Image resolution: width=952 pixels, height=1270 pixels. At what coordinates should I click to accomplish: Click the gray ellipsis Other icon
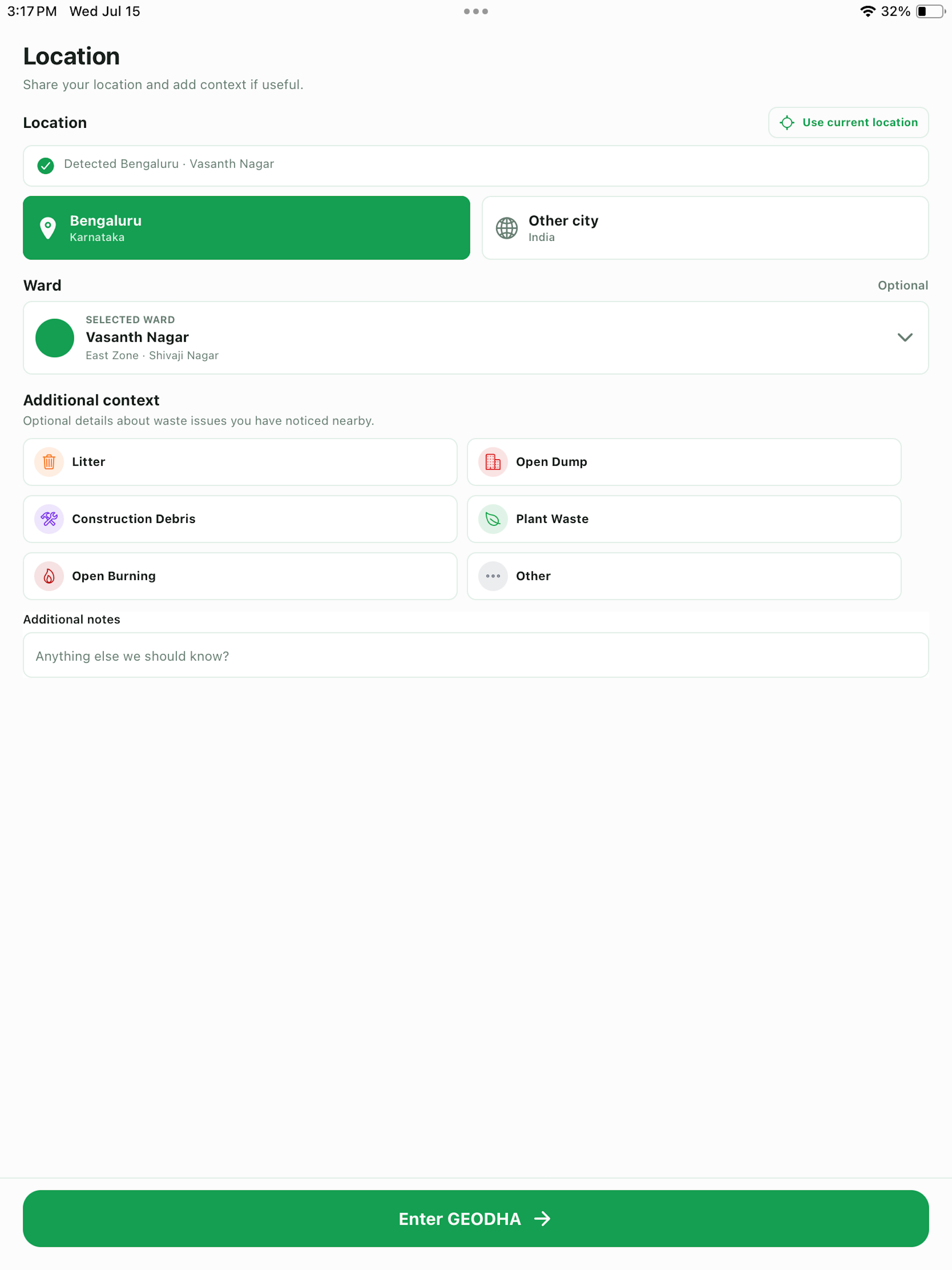point(493,576)
